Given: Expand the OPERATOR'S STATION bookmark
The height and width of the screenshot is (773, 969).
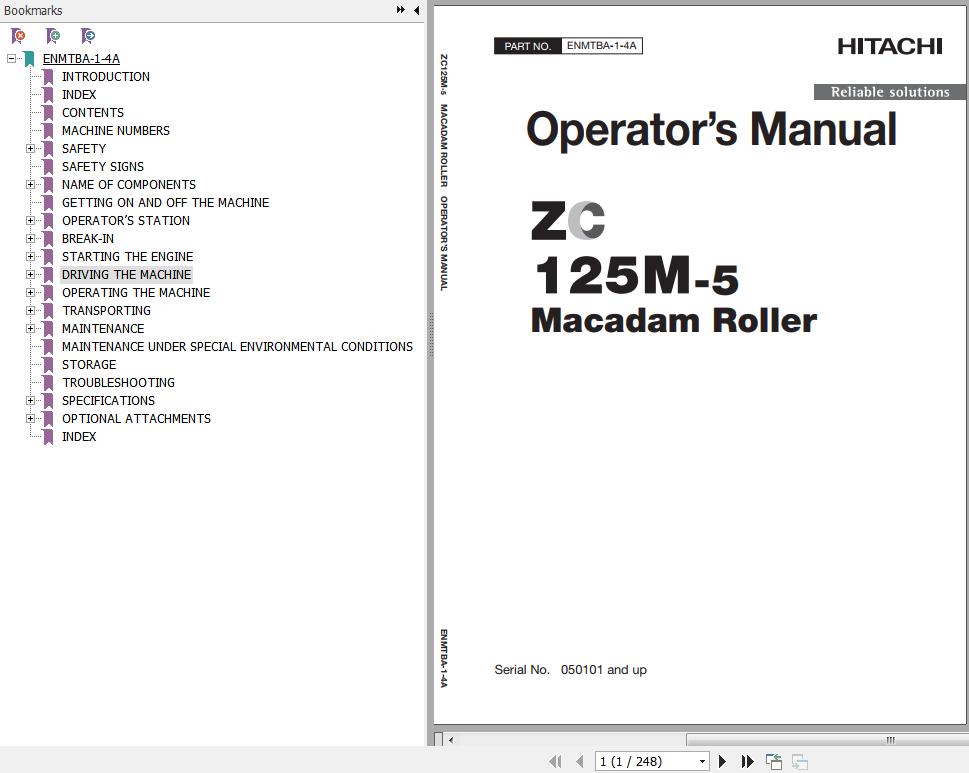Looking at the screenshot, I should click(x=30, y=221).
